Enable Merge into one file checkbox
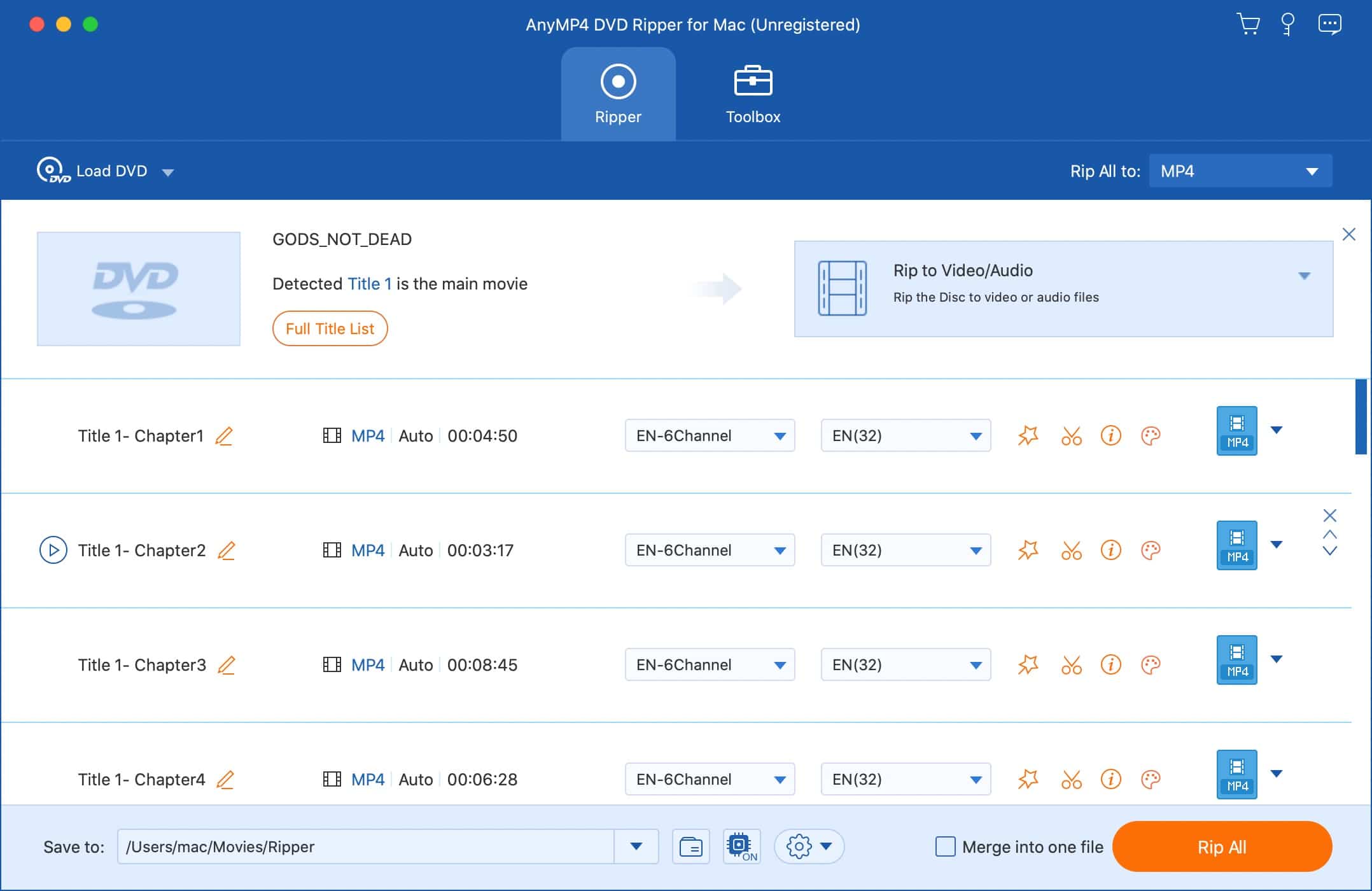Image resolution: width=1372 pixels, height=891 pixels. pos(946,847)
